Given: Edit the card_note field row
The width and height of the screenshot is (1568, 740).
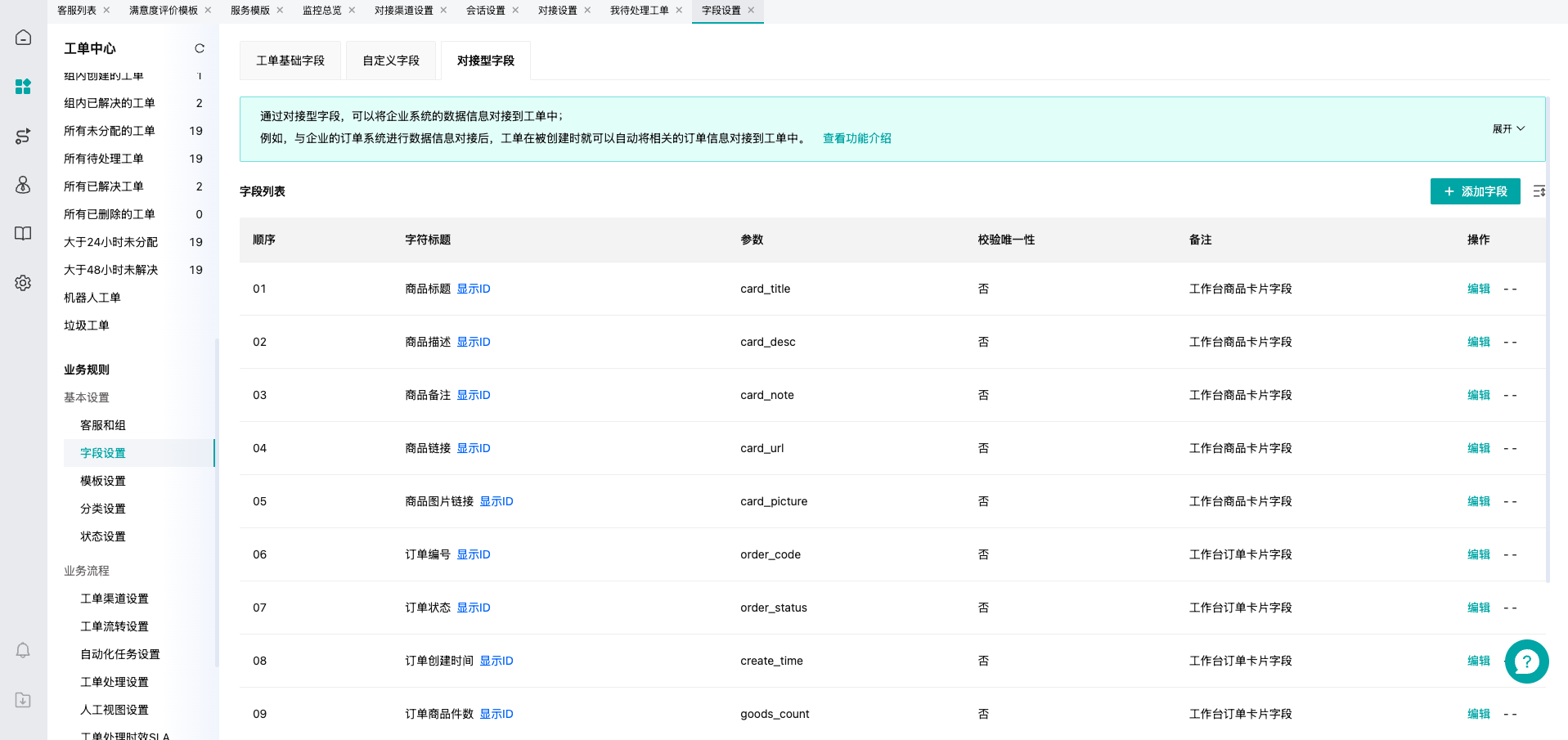Looking at the screenshot, I should pyautogui.click(x=1479, y=395).
